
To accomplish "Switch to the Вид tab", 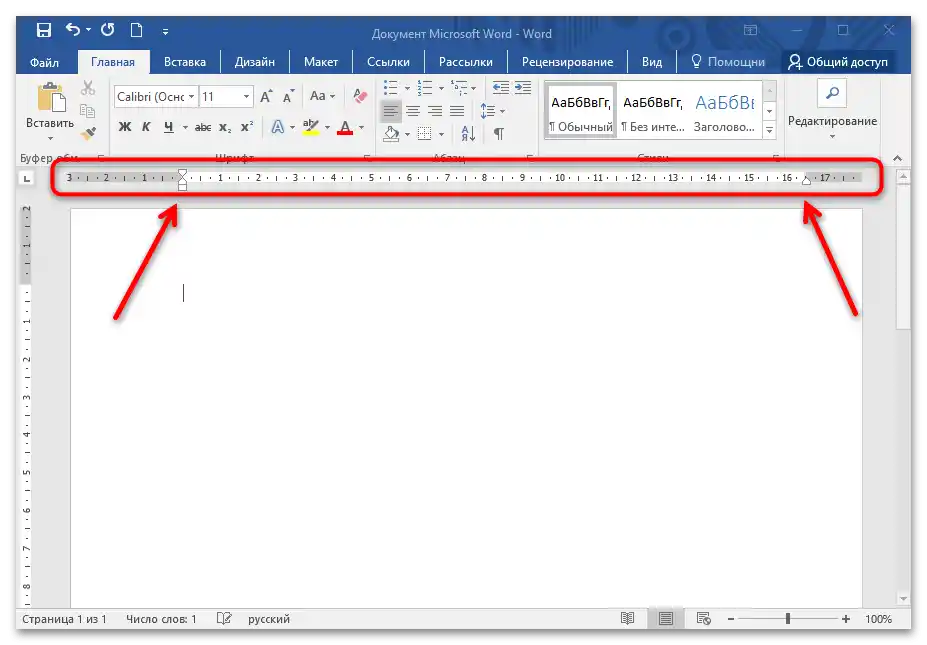I will coord(652,62).
